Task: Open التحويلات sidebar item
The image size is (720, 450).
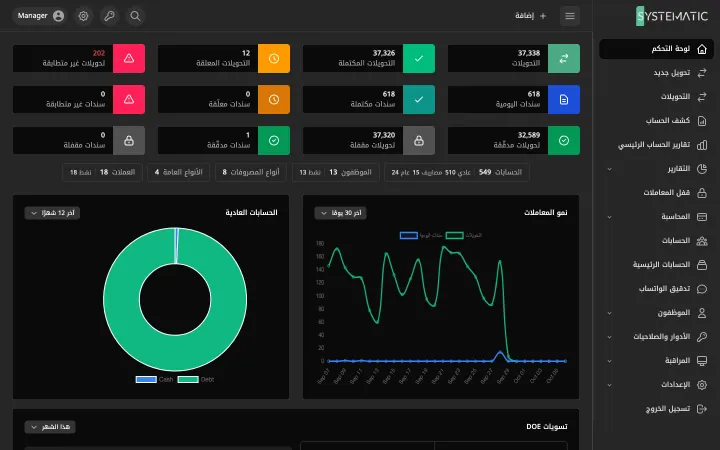Action: 657,96
